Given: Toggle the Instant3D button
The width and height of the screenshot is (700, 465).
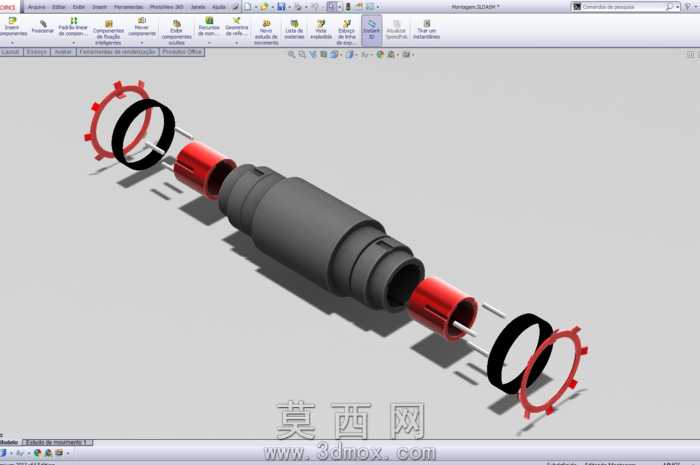Looking at the screenshot, I should (371, 30).
